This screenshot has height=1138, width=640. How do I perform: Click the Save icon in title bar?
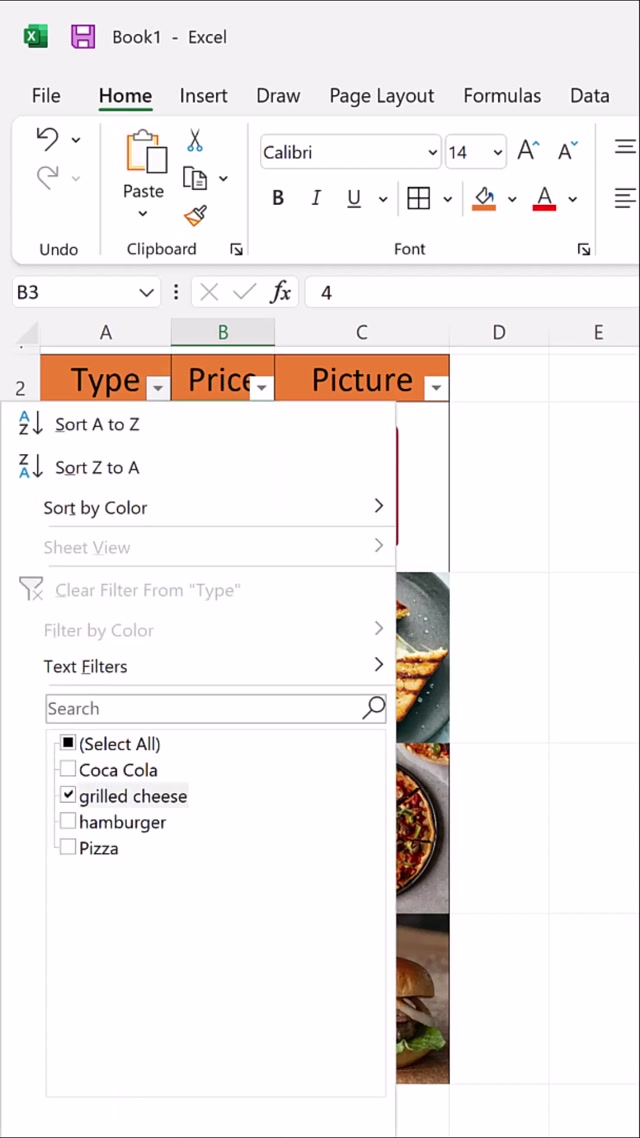[x=83, y=37]
